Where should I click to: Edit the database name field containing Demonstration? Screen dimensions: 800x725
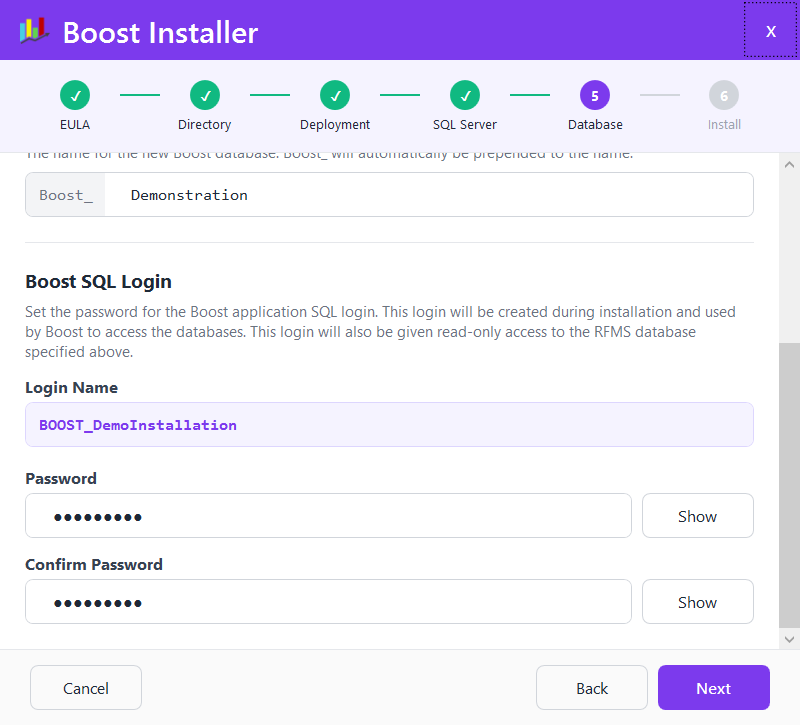click(x=429, y=194)
